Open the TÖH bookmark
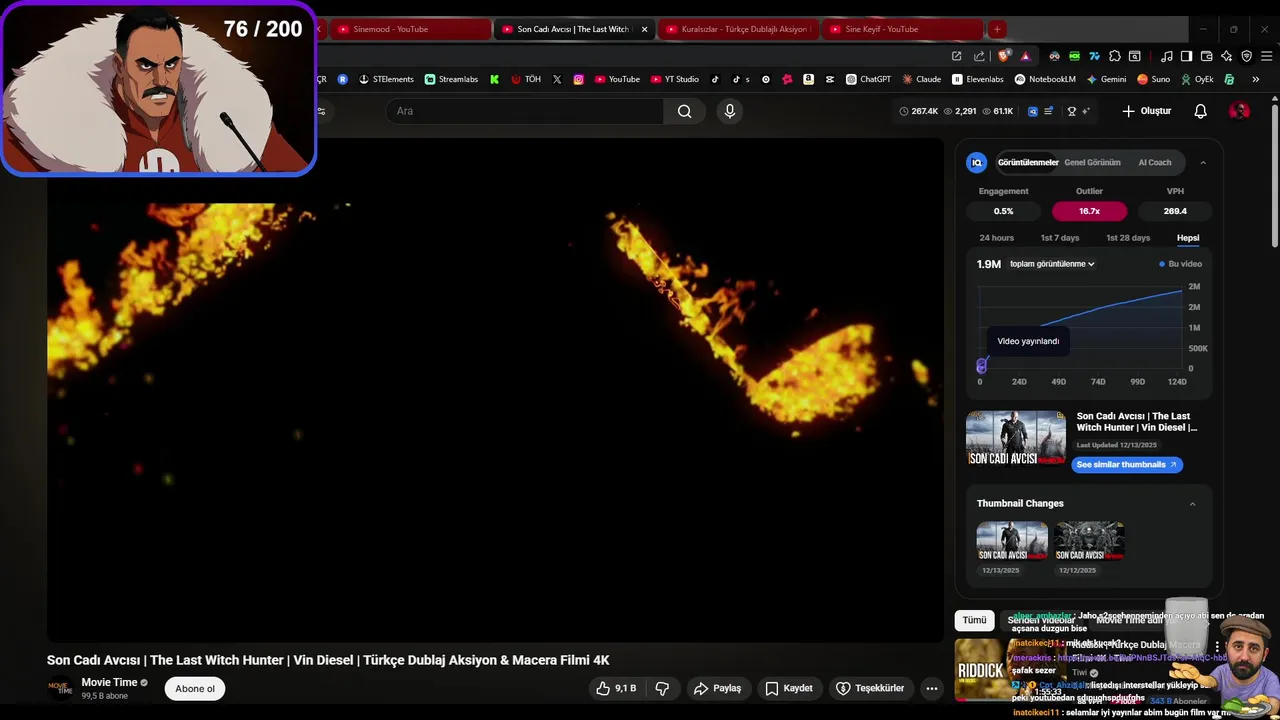 526,79
